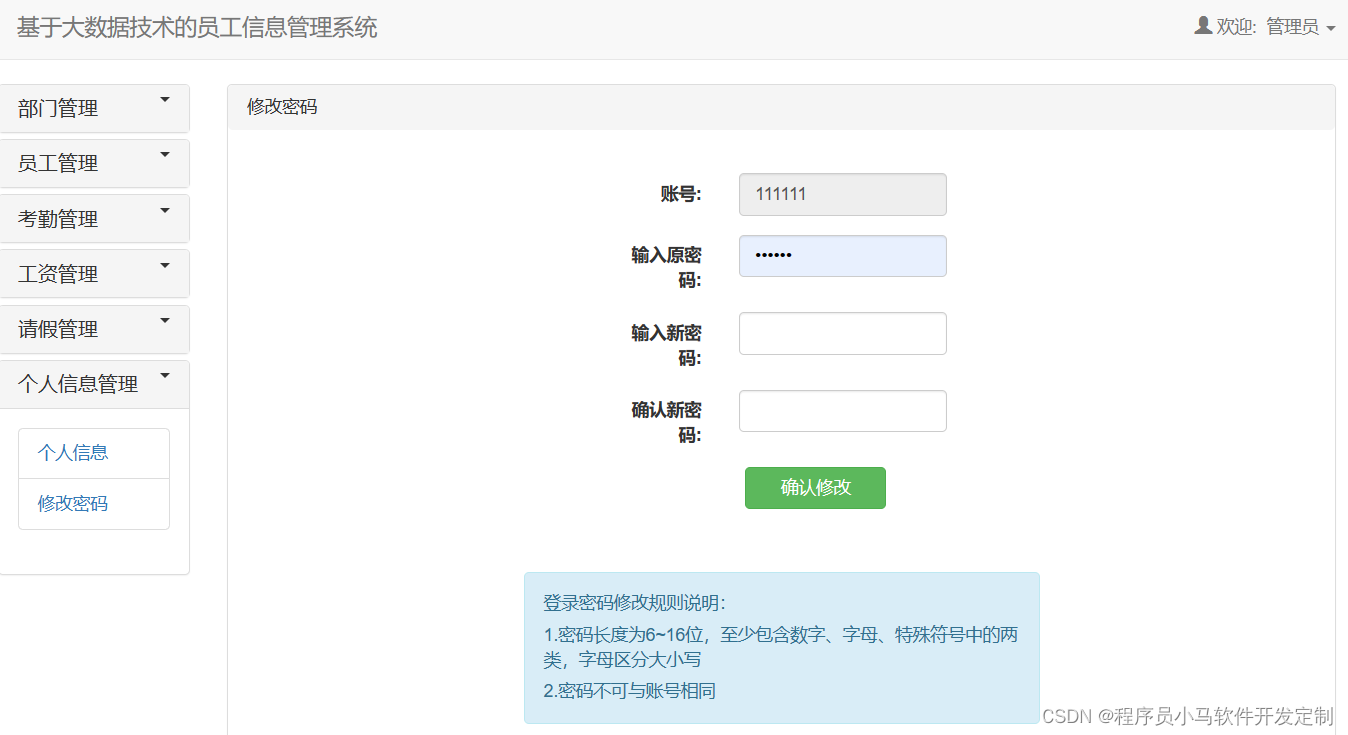
Task: Click the green 确认修改 button
Action: (815, 488)
